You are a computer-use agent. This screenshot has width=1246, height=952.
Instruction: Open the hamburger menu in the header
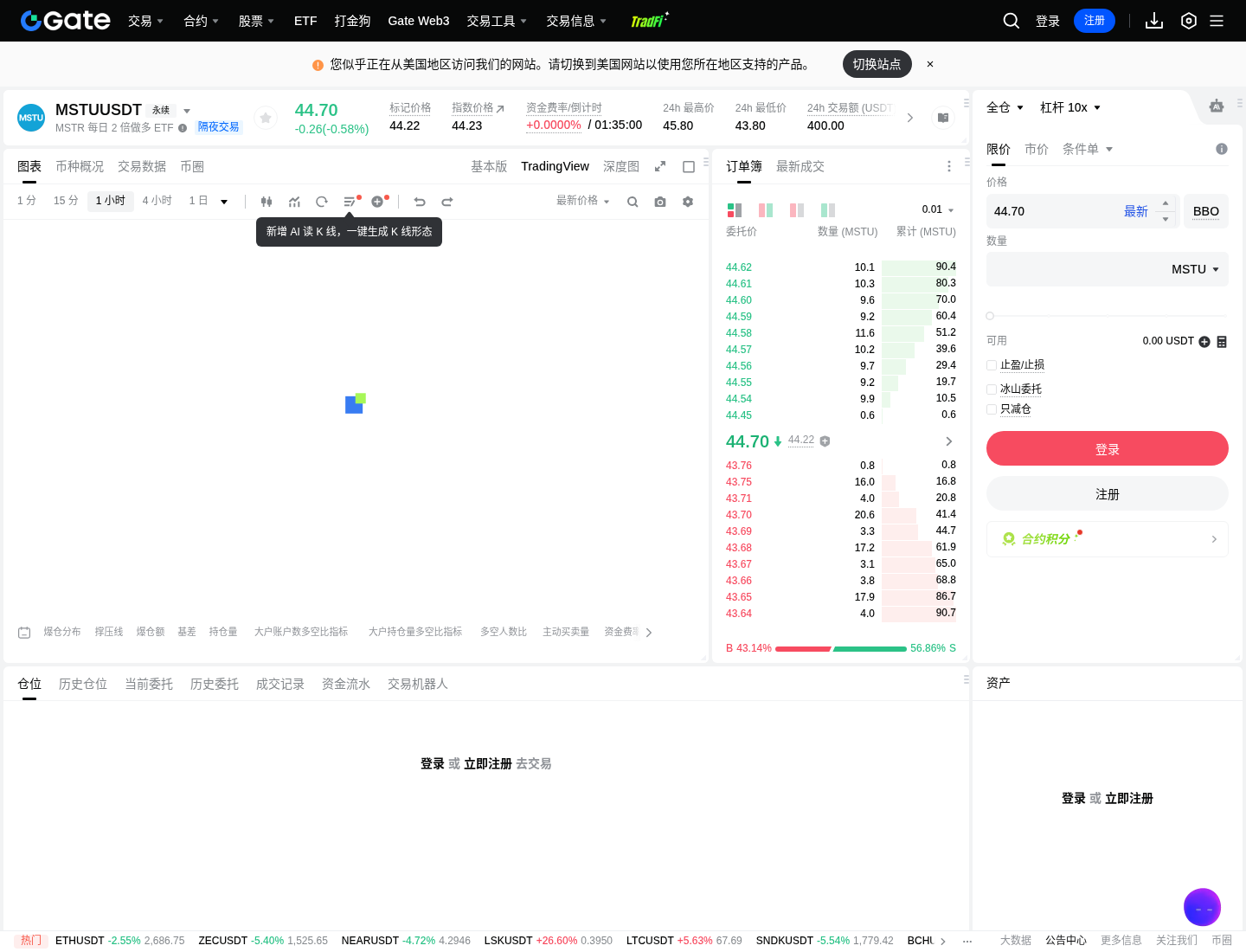(x=1217, y=21)
